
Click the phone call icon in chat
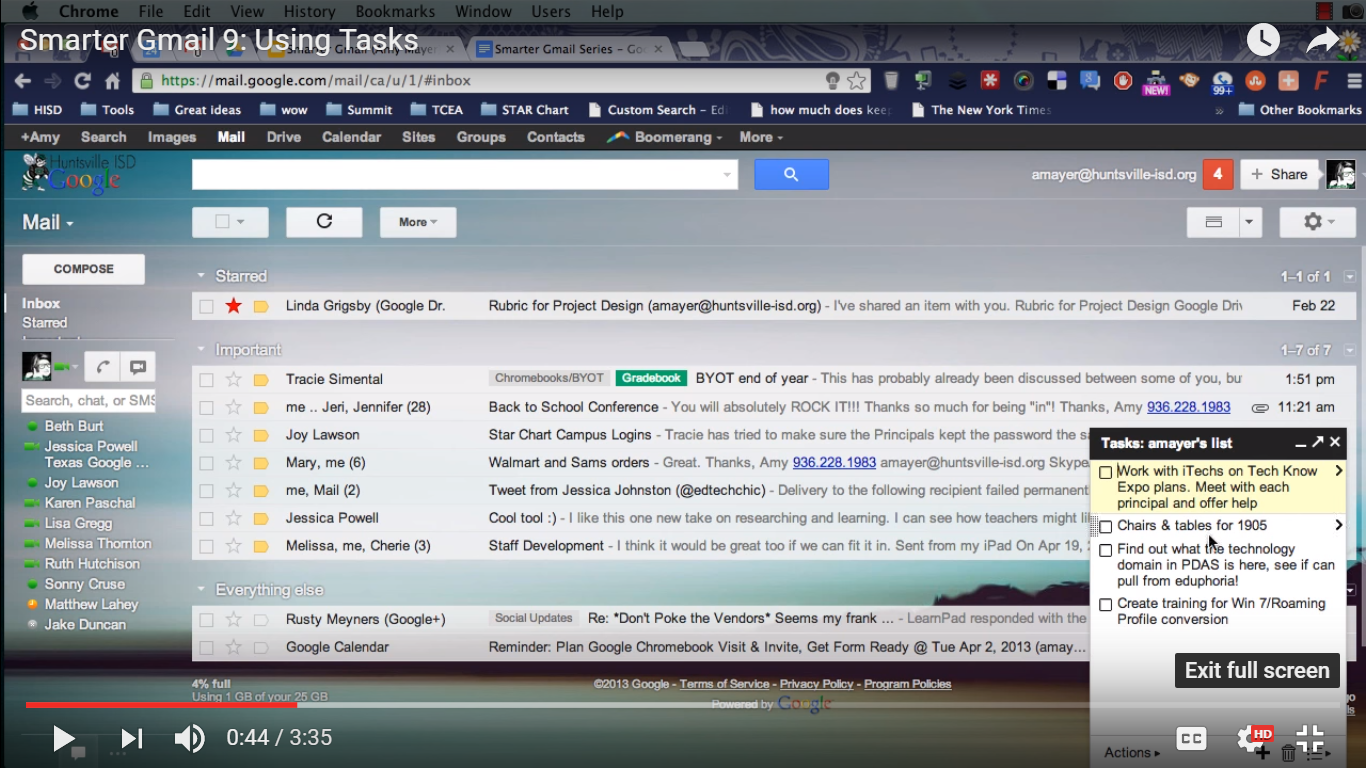(x=102, y=367)
